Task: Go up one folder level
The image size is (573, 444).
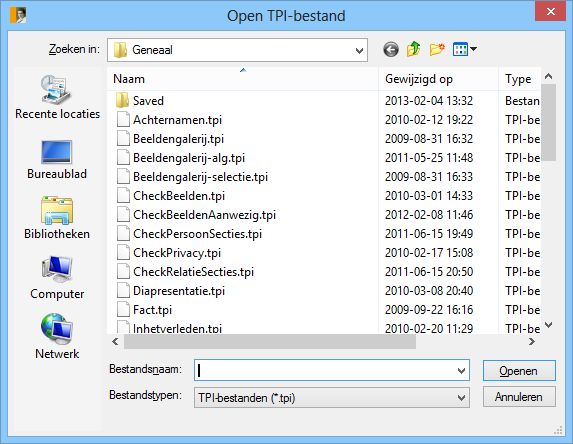Action: click(413, 49)
